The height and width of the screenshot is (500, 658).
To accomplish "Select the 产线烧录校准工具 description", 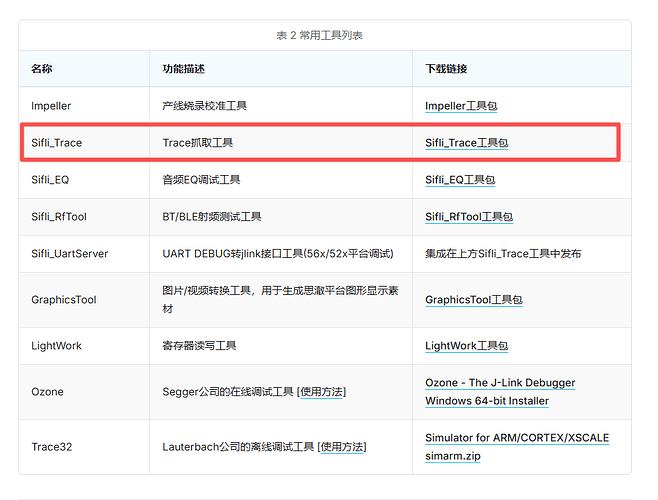I will pos(204,106).
